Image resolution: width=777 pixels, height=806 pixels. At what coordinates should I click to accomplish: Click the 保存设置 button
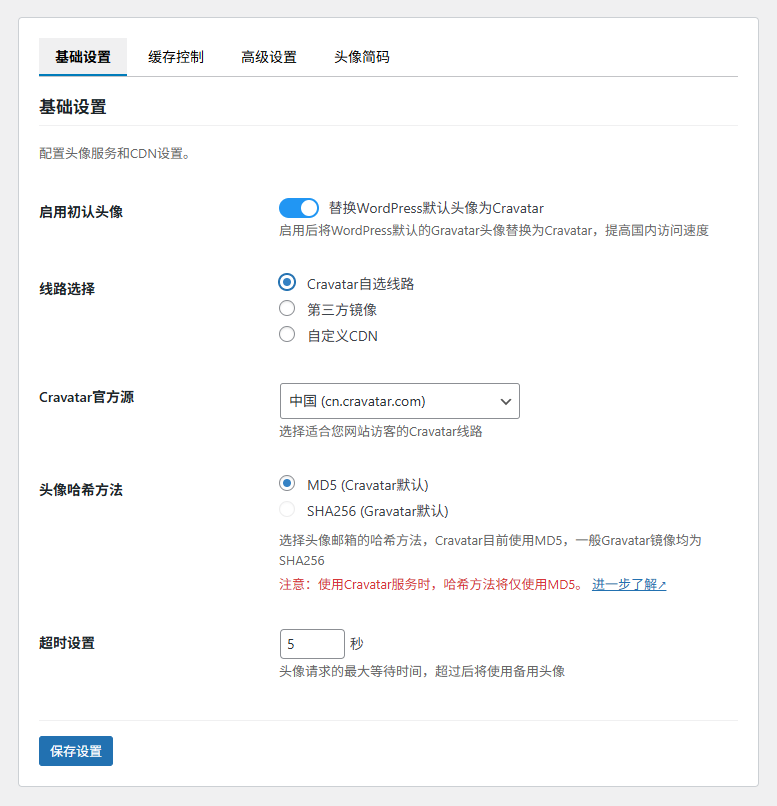coord(76,751)
